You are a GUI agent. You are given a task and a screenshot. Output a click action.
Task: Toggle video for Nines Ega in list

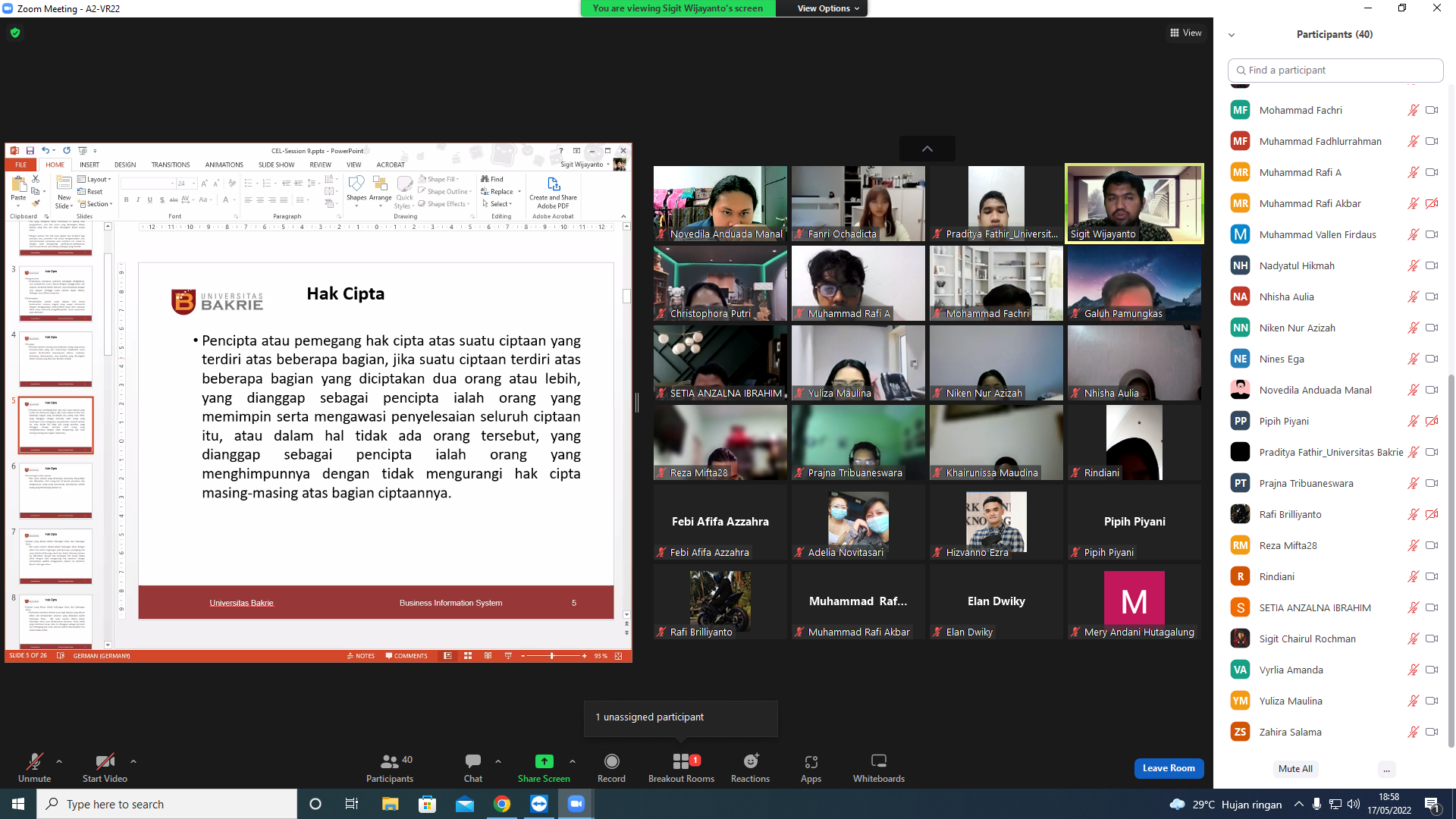click(x=1432, y=359)
